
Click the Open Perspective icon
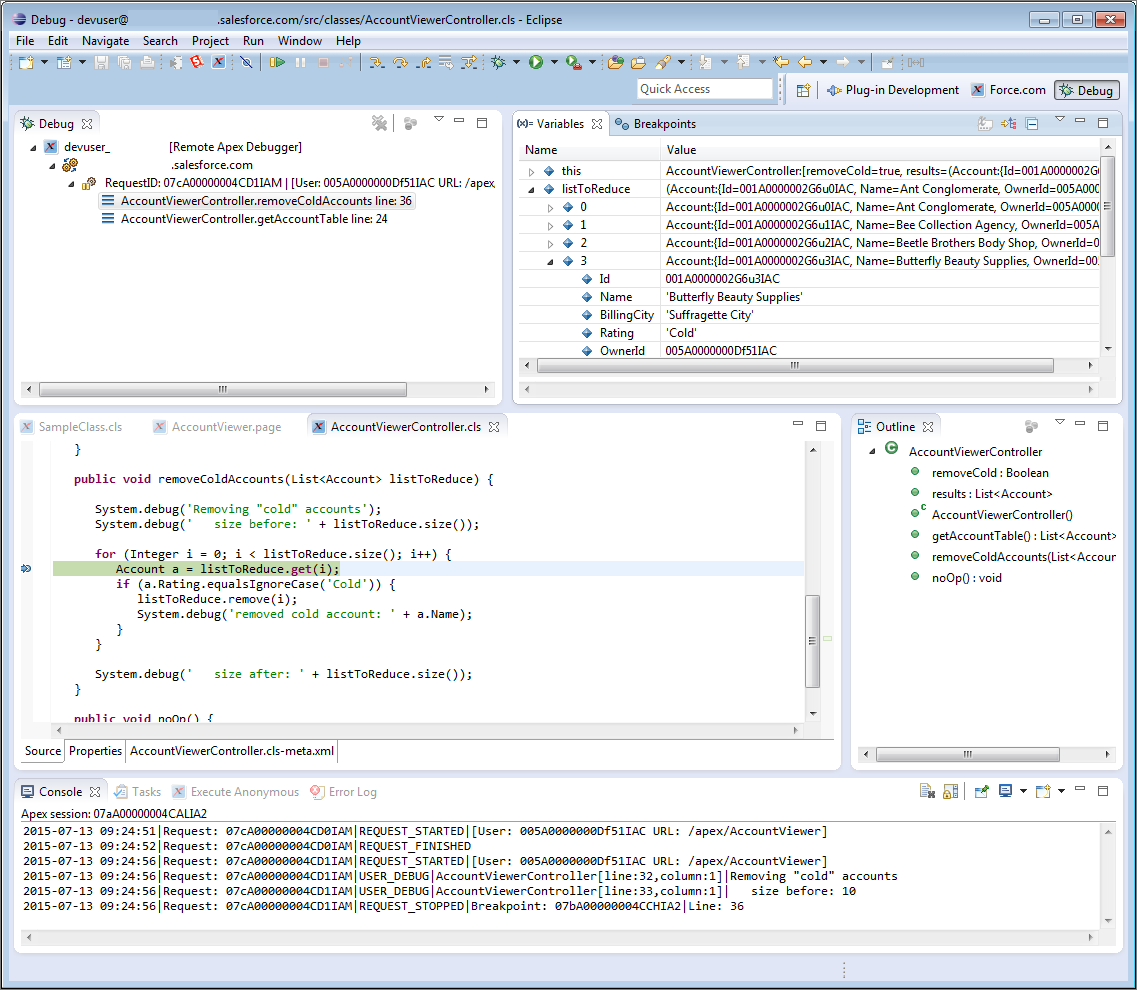tap(803, 90)
